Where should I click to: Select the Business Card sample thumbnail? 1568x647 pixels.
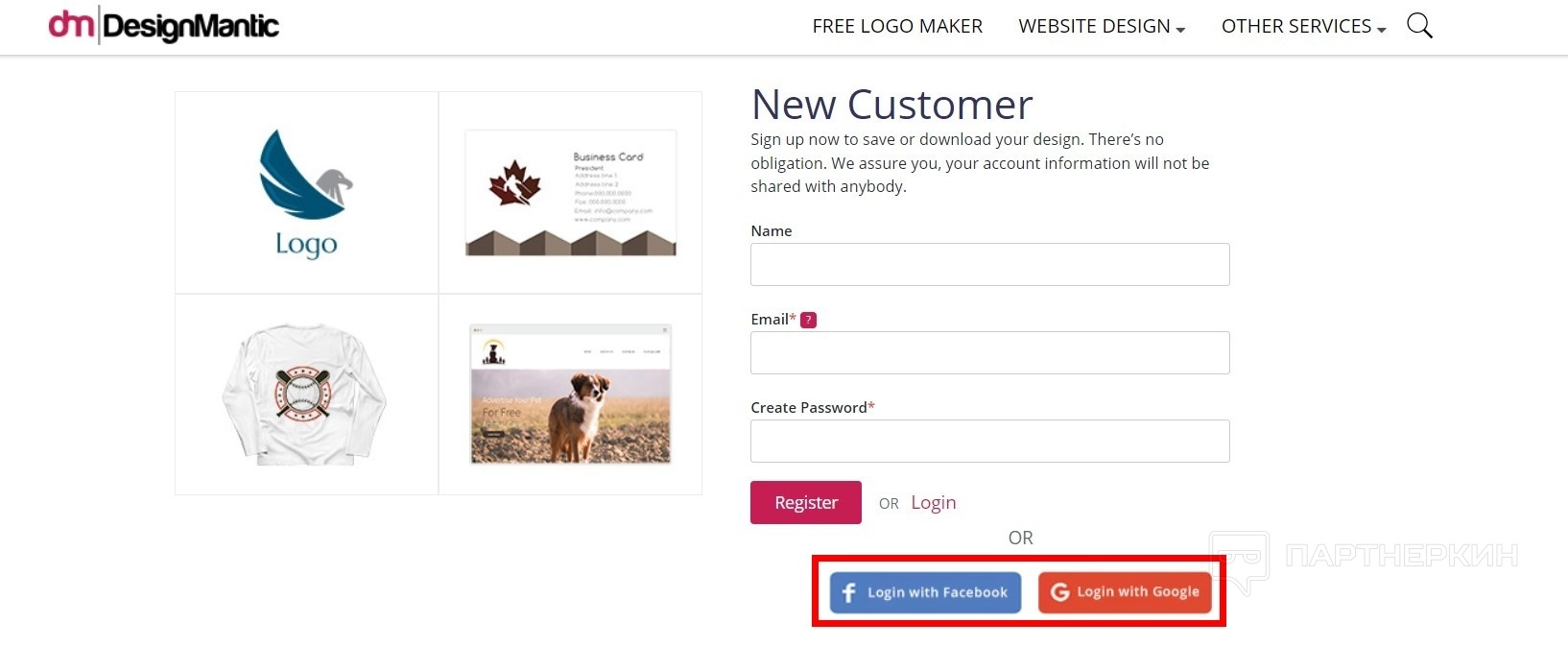point(570,193)
